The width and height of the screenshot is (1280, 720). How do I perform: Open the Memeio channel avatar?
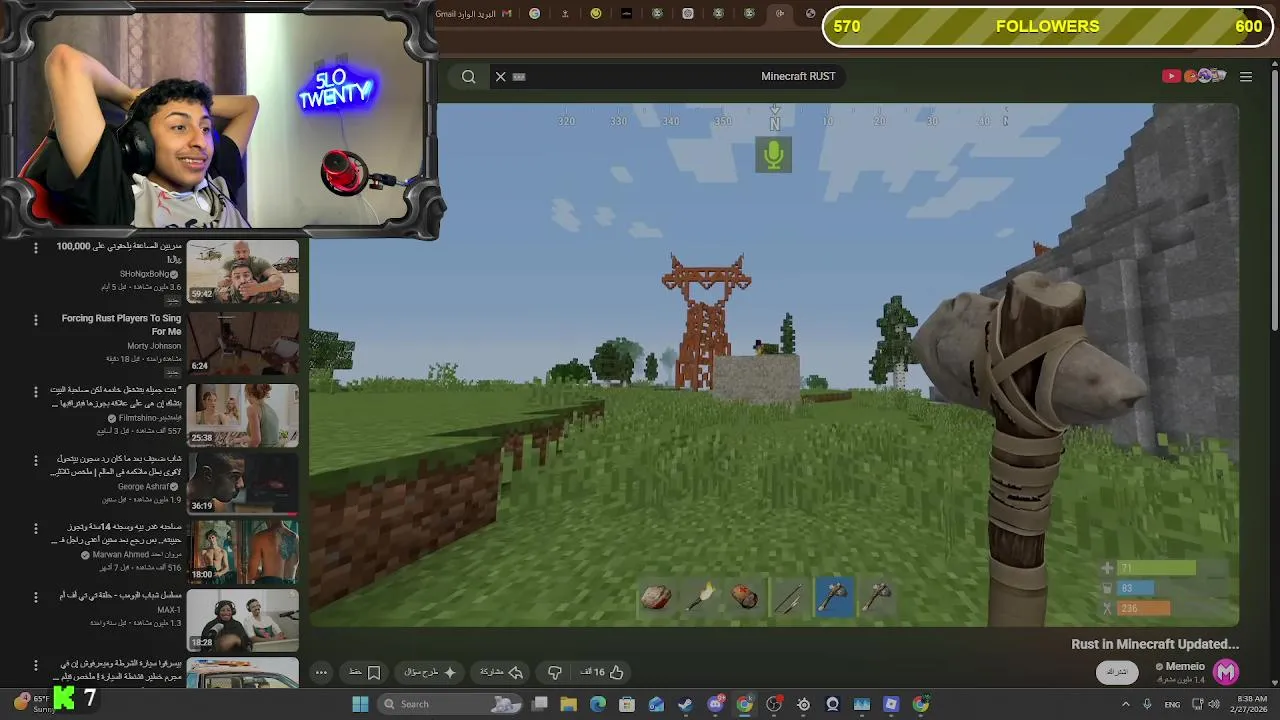1226,672
